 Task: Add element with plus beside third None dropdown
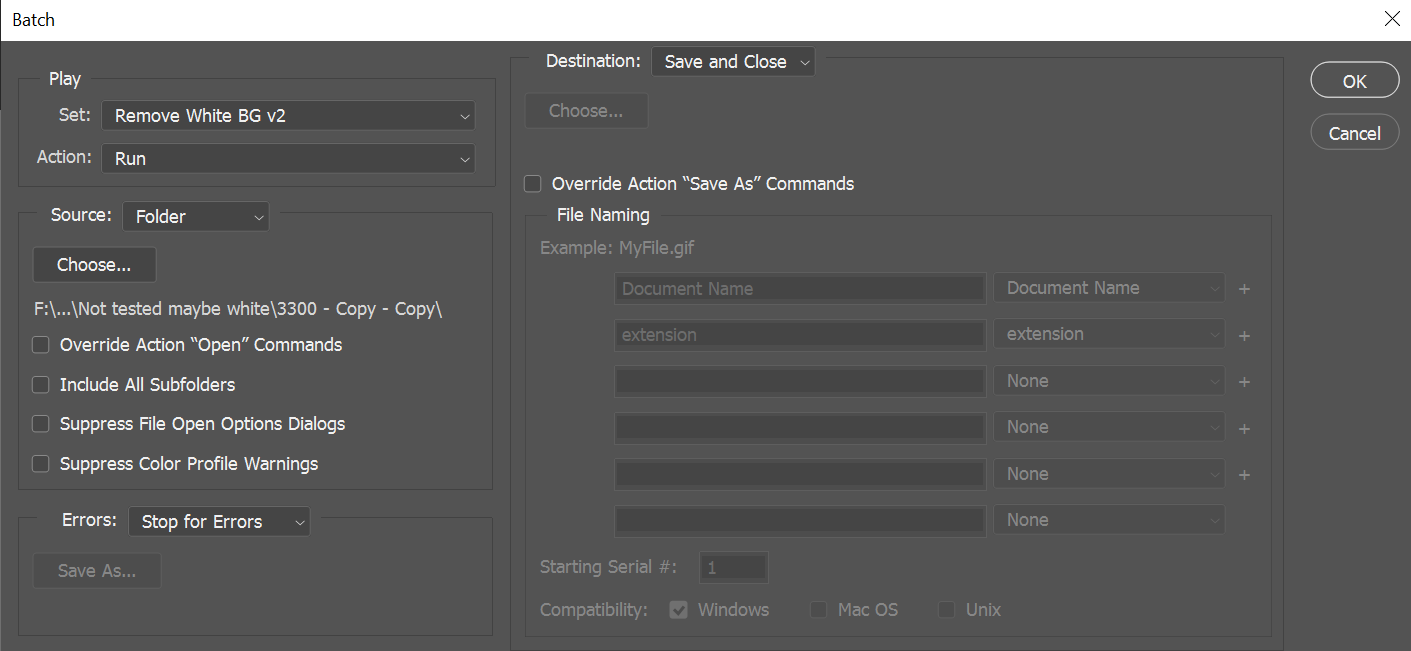click(x=1244, y=381)
